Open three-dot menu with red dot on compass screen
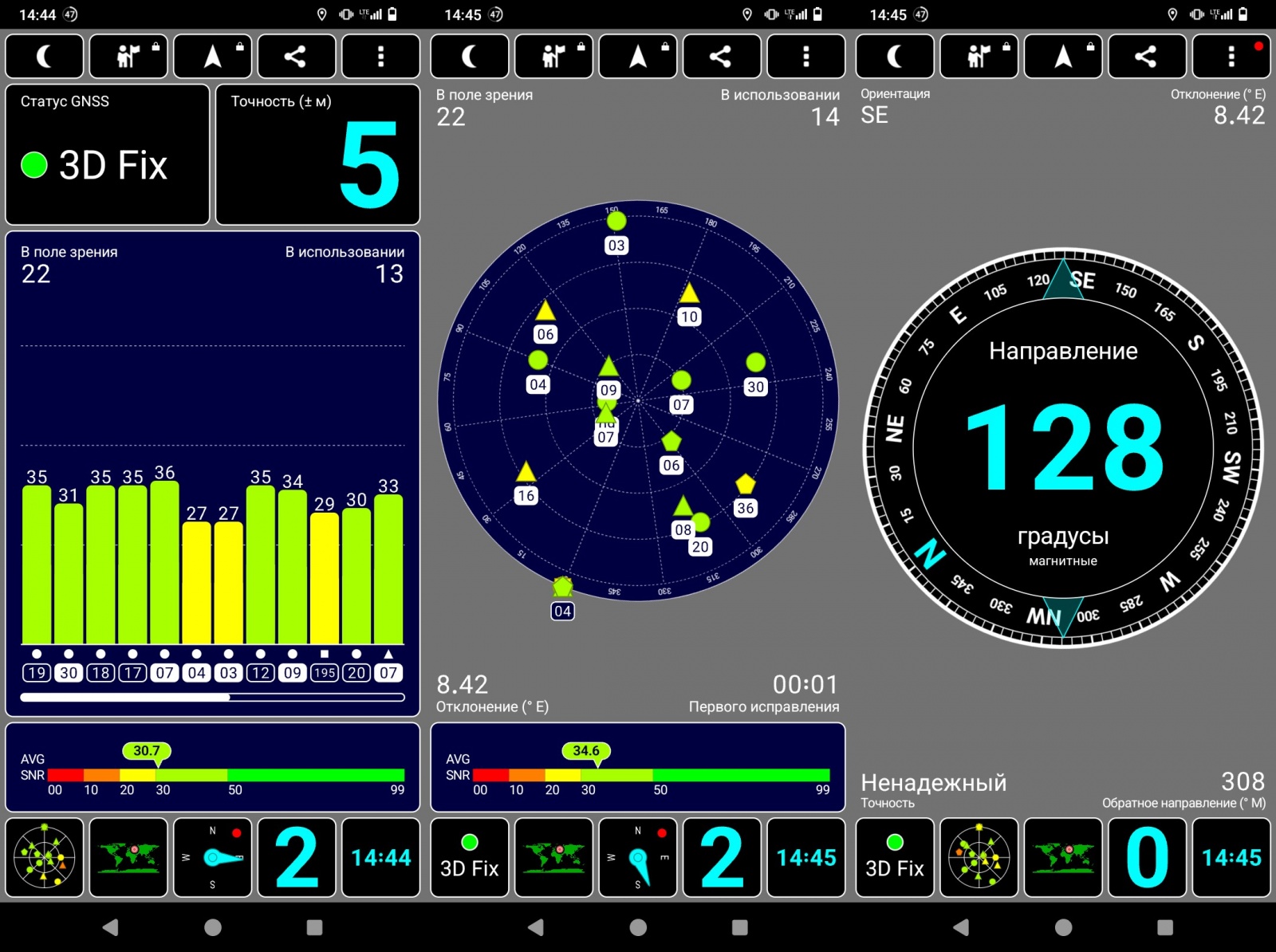This screenshot has height=952, width=1276. (1231, 56)
